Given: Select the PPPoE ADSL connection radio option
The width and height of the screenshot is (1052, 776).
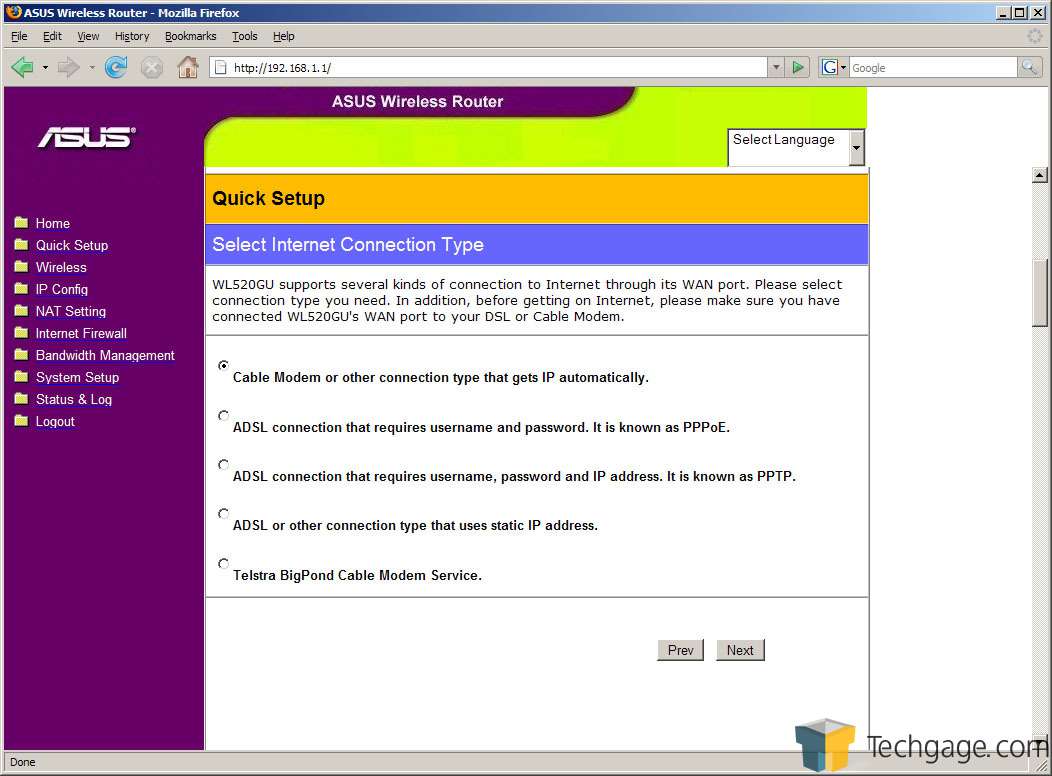Looking at the screenshot, I should click(223, 415).
